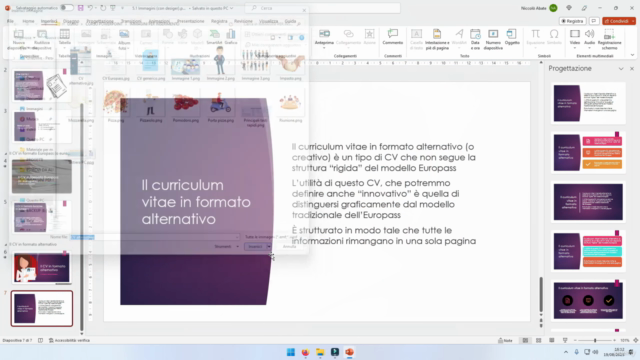This screenshot has height=360, width=640.
Task: Undo the last action
Action: 90,8
